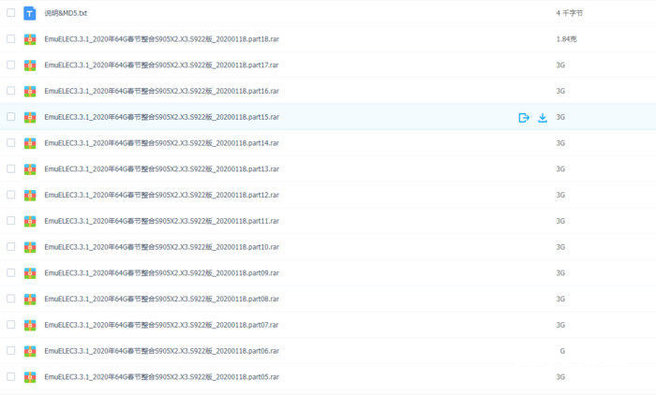Check the box beside part09.rar
The width and height of the screenshot is (656, 395).
click(11, 272)
